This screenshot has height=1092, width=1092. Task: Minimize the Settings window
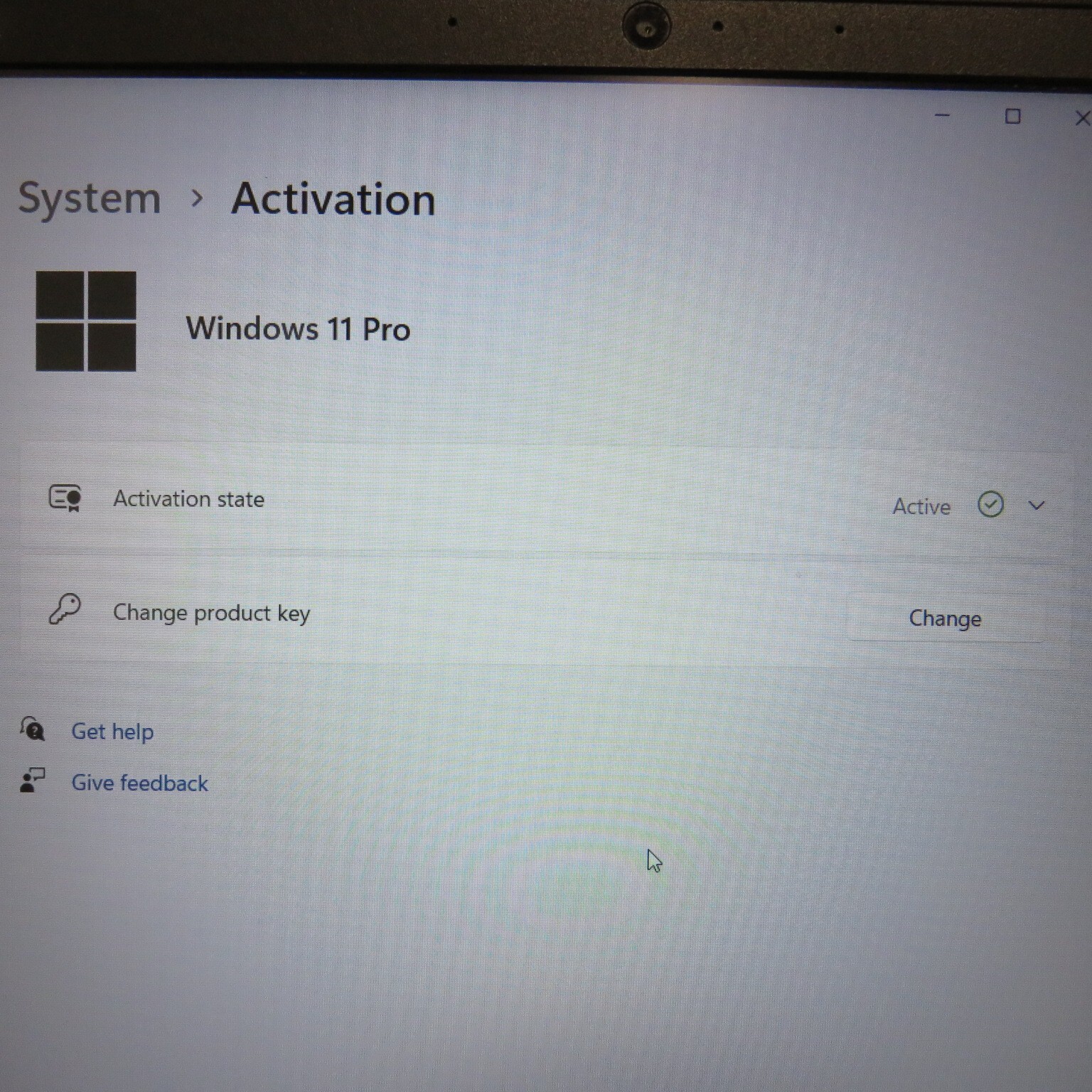click(943, 115)
